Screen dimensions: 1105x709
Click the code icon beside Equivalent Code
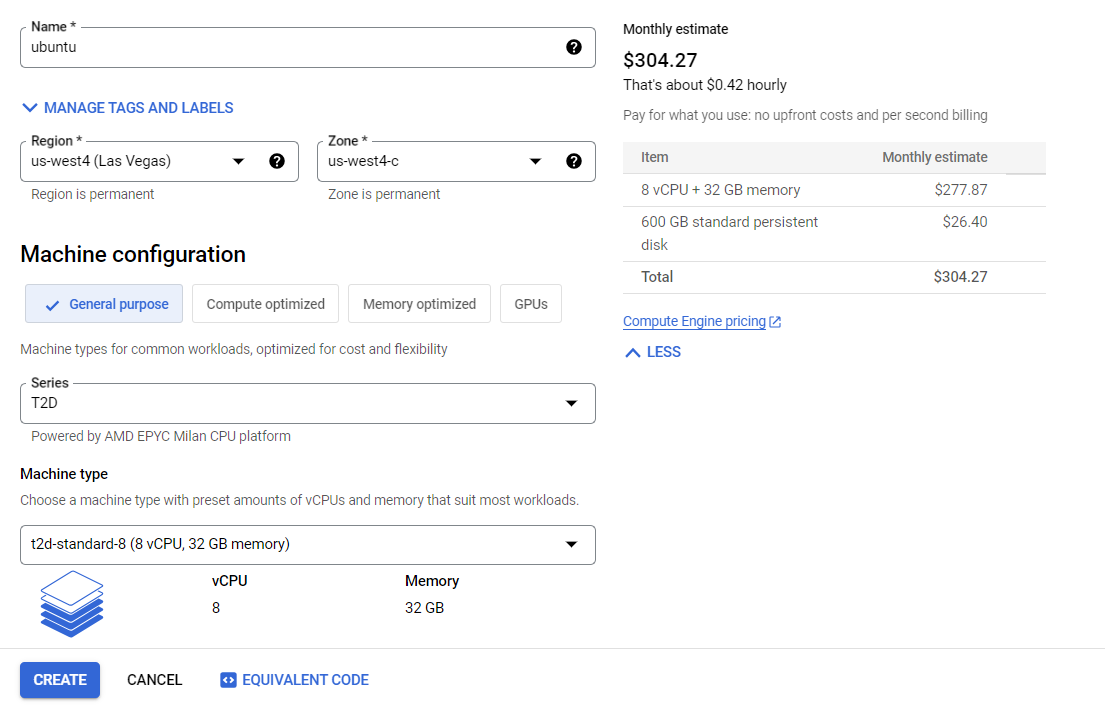pyautogui.click(x=229, y=680)
